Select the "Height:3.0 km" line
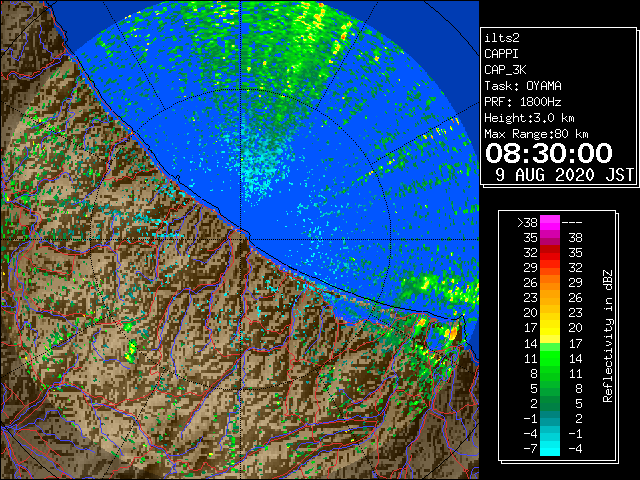Screen dimensions: 640x480 pos(529,118)
